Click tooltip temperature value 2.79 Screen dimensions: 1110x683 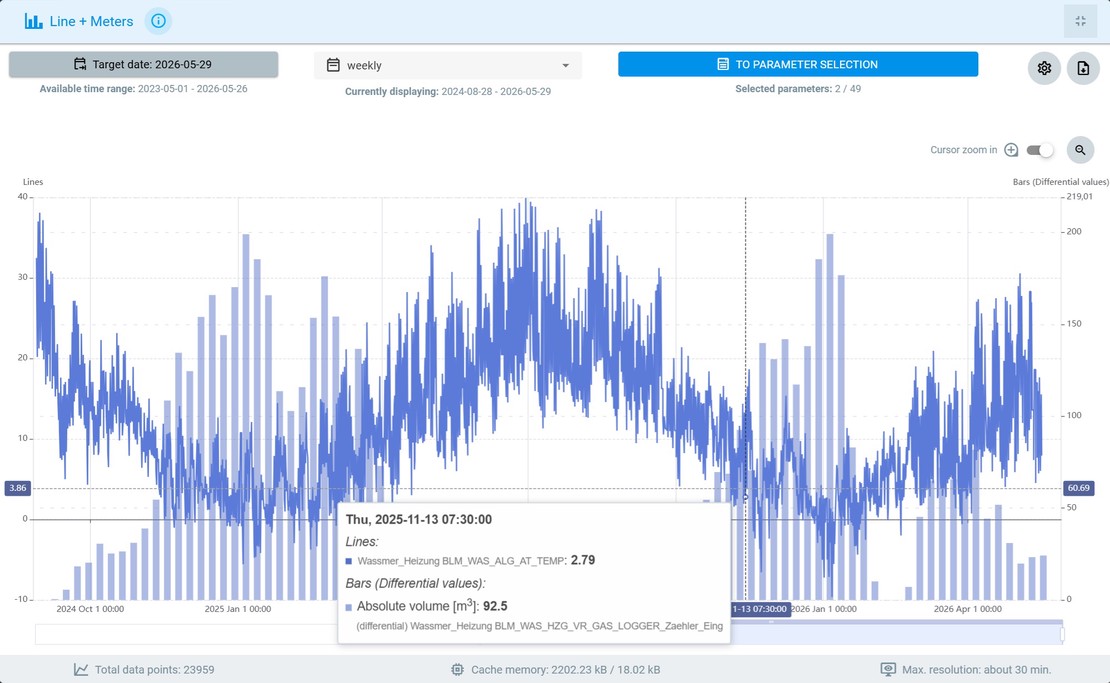click(583, 561)
